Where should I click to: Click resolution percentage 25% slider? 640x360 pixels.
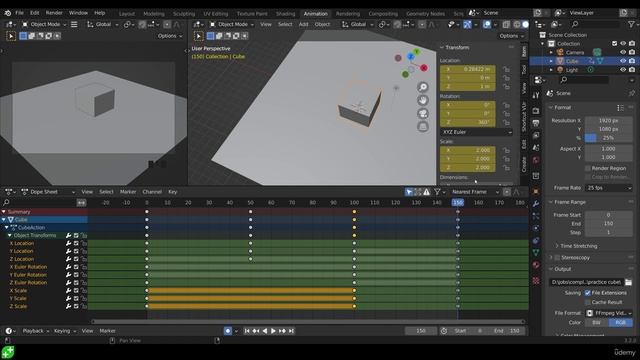(x=609, y=138)
